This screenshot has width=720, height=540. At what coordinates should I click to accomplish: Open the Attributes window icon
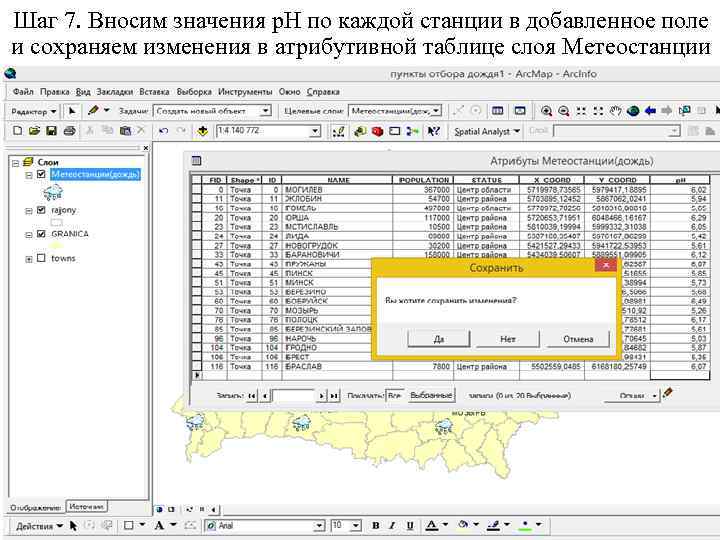click(497, 111)
